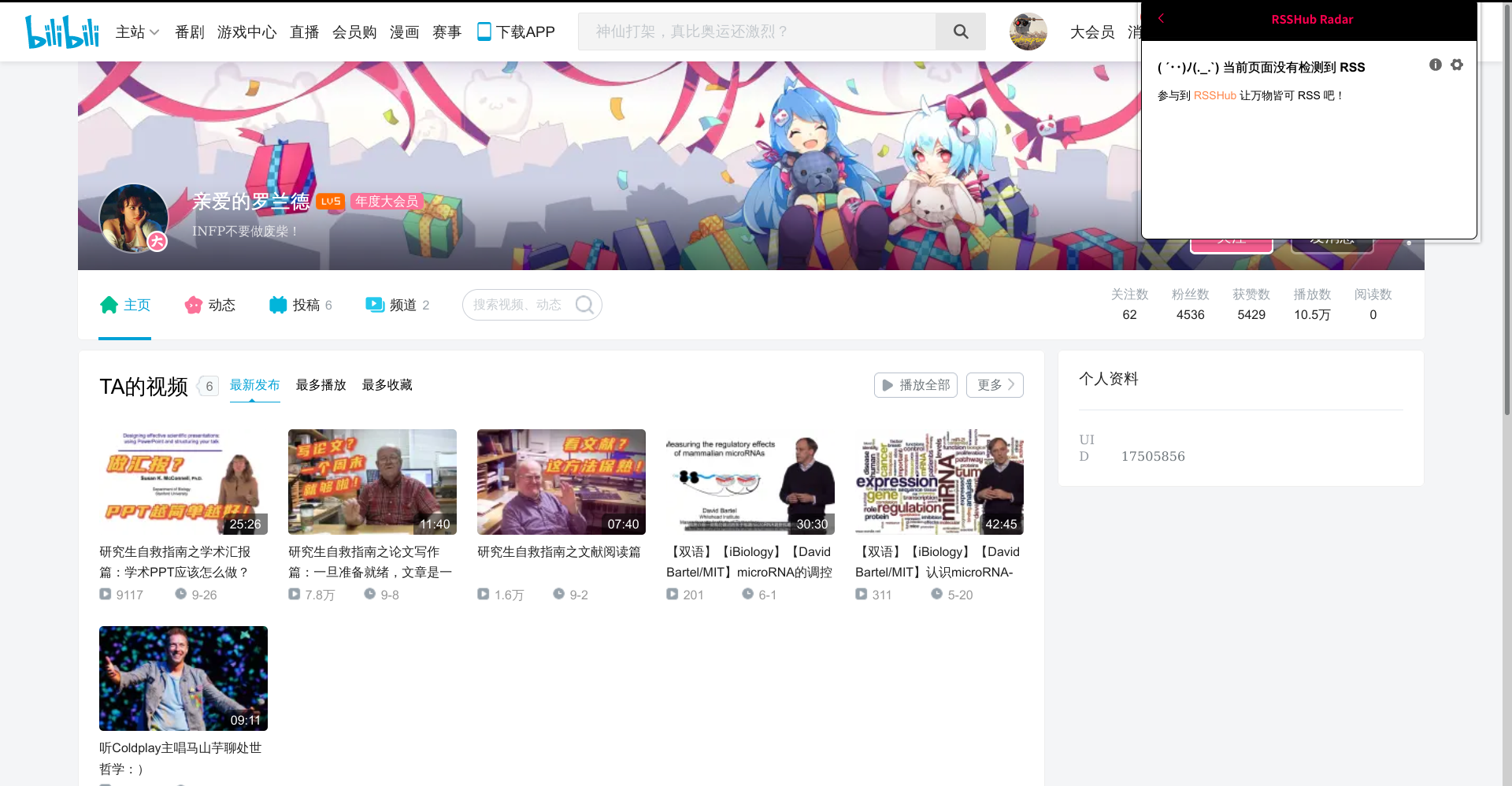
Task: Open the RSSHub link in the popup
Action: pos(1215,95)
